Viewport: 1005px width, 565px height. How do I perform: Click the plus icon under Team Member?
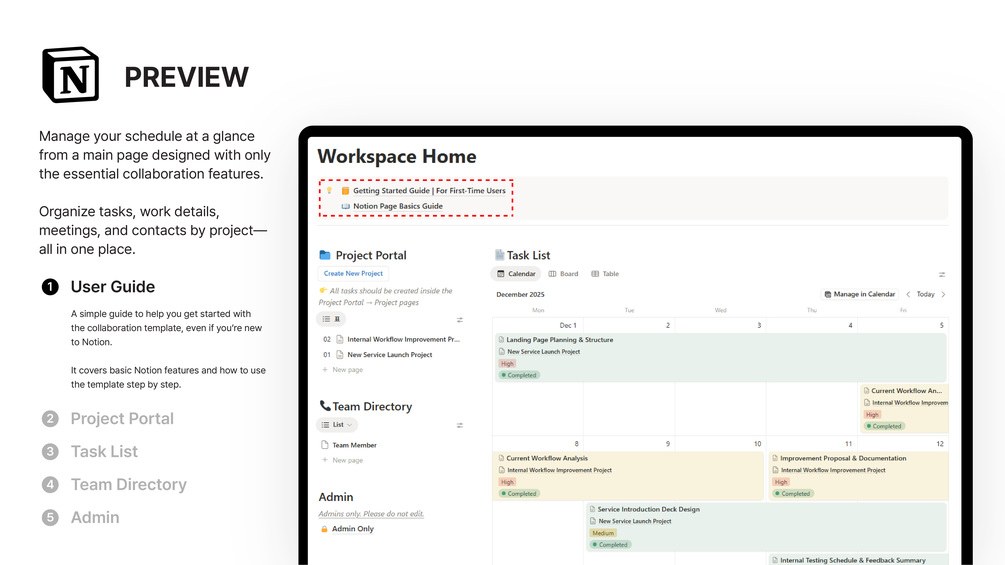(325, 460)
